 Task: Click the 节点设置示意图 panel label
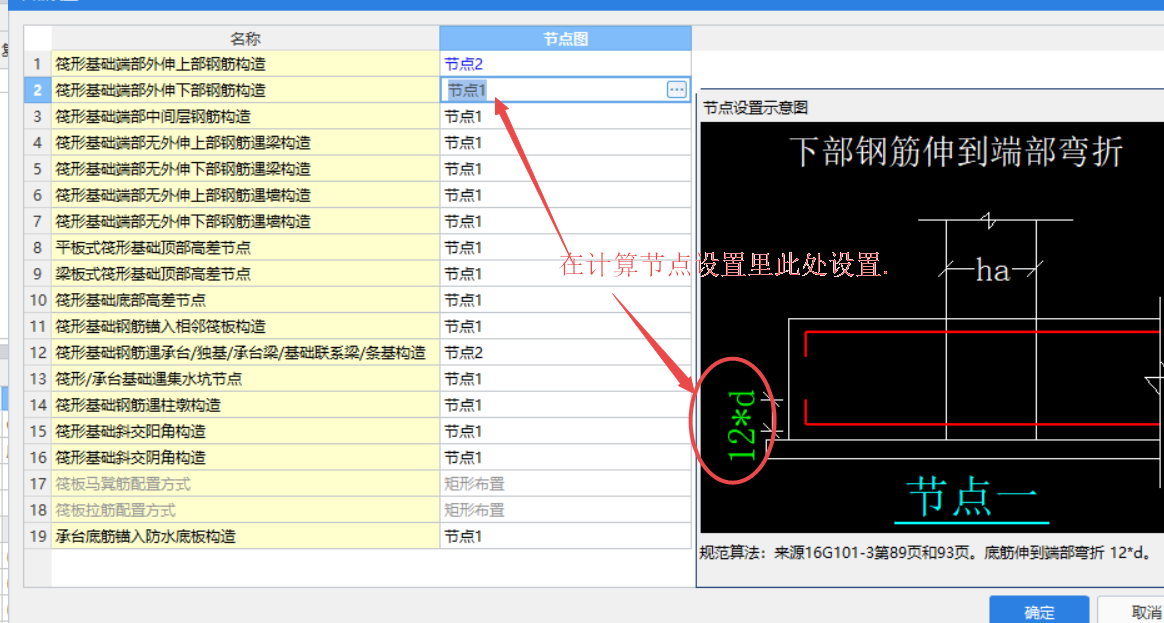pyautogui.click(x=756, y=108)
